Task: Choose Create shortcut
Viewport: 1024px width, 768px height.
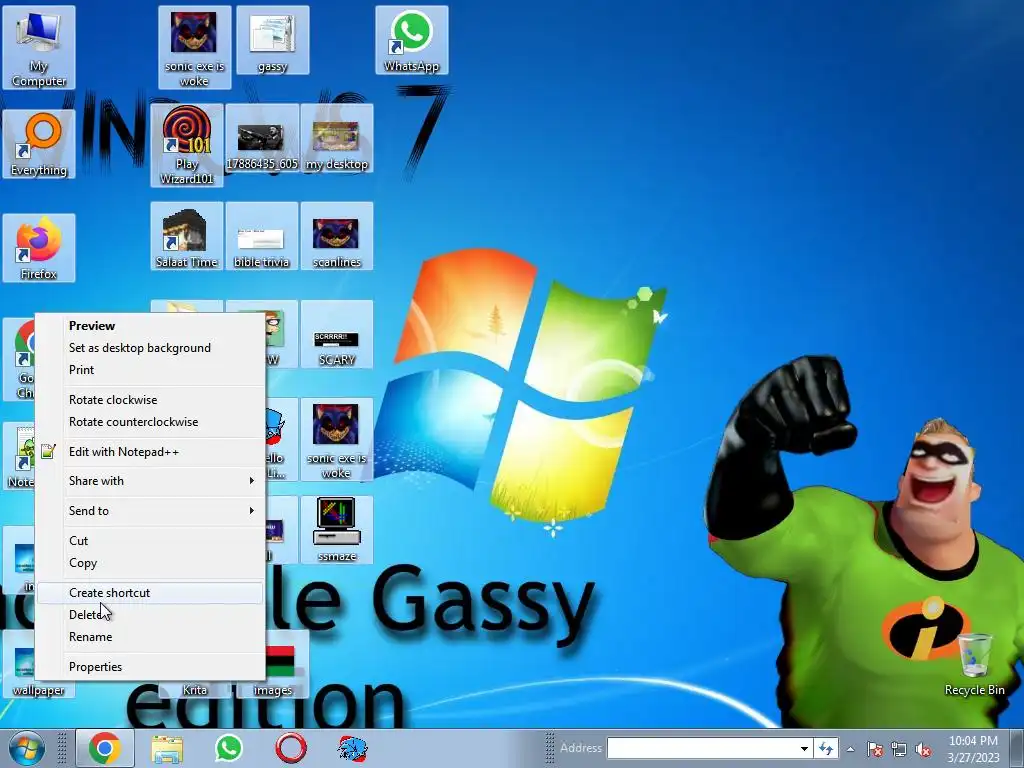Action: click(x=150, y=593)
